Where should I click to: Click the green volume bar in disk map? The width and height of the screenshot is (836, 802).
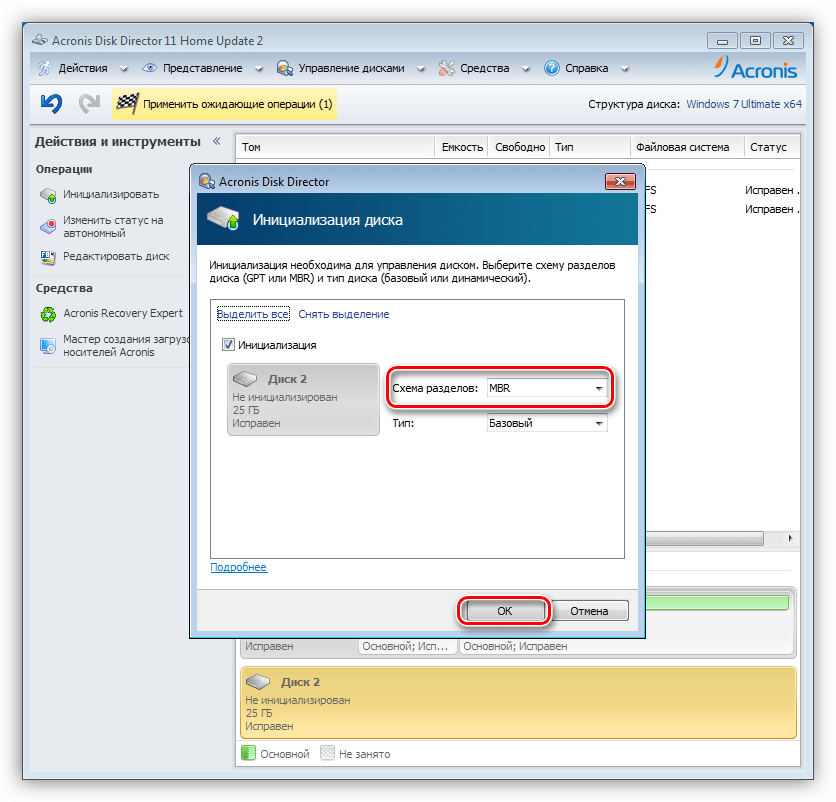pyautogui.click(x=717, y=603)
